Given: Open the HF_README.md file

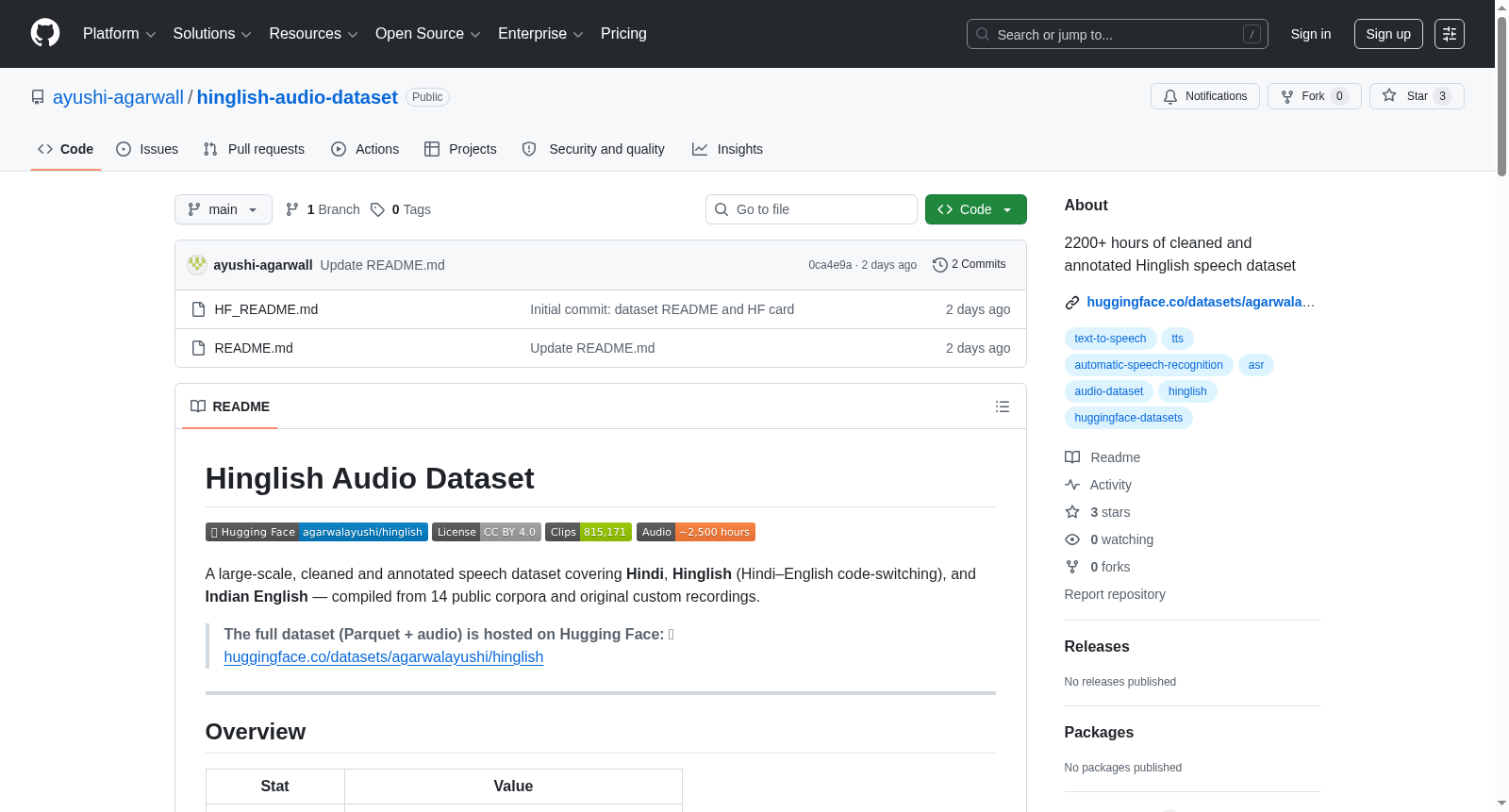Looking at the screenshot, I should [x=266, y=309].
